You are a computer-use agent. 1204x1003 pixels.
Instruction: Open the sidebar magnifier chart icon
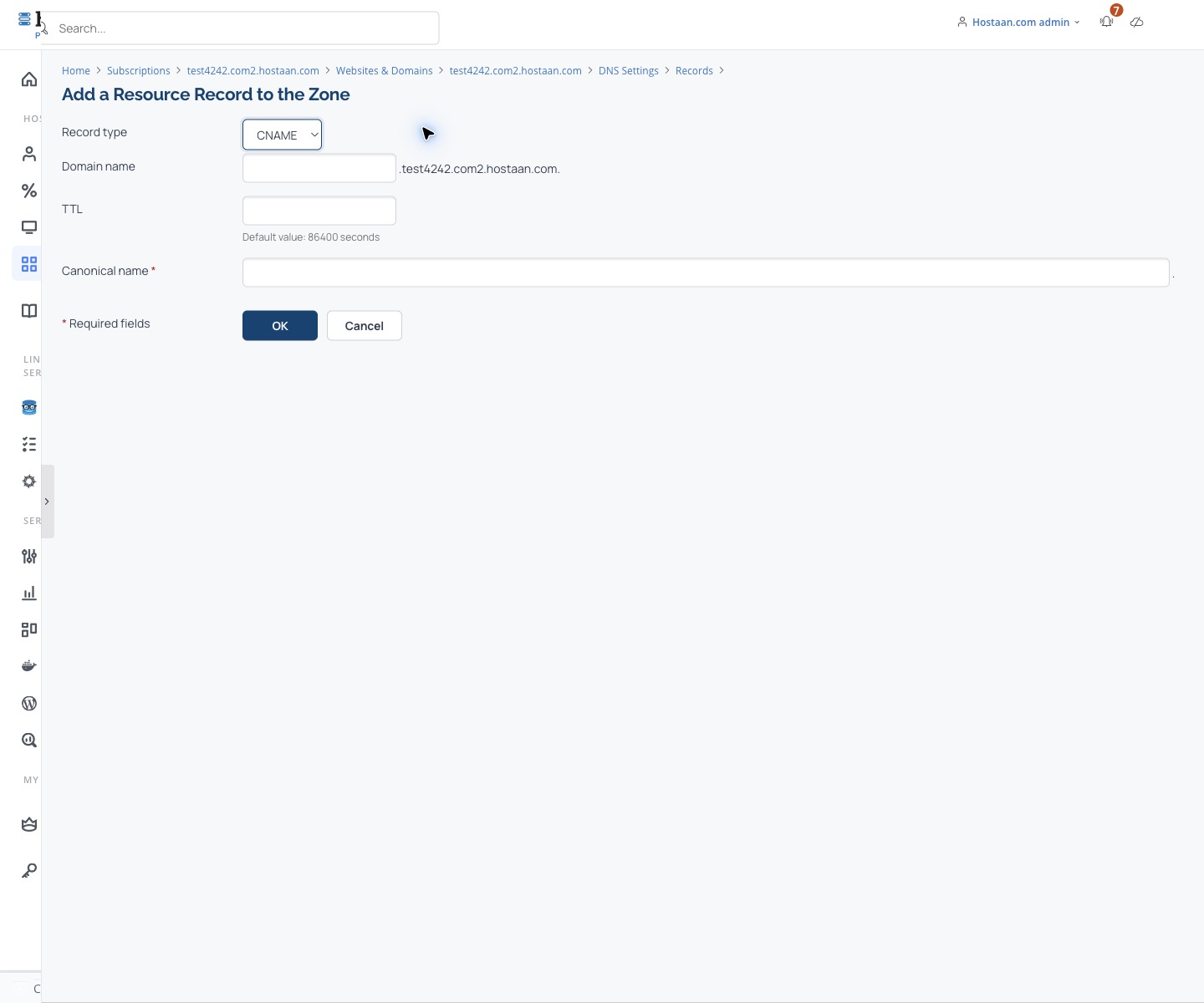click(29, 740)
